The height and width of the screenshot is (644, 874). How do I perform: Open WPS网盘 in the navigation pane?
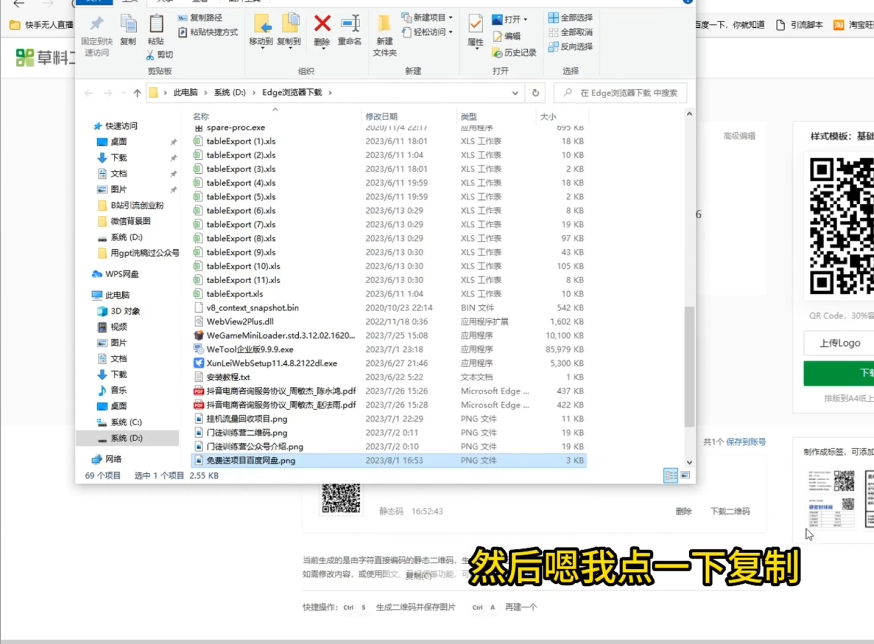point(122,273)
